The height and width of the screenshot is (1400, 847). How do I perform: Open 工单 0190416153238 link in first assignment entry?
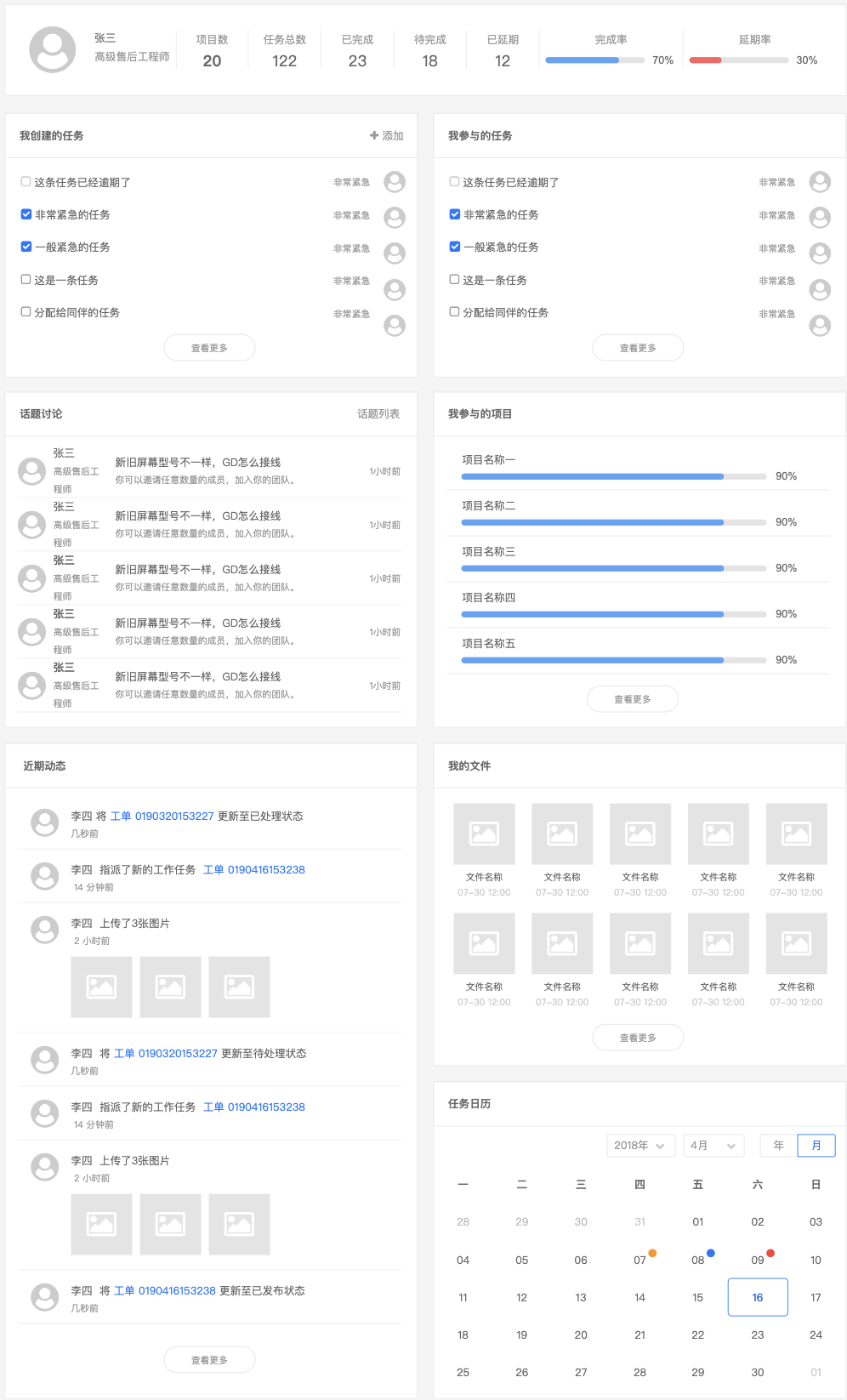254,869
